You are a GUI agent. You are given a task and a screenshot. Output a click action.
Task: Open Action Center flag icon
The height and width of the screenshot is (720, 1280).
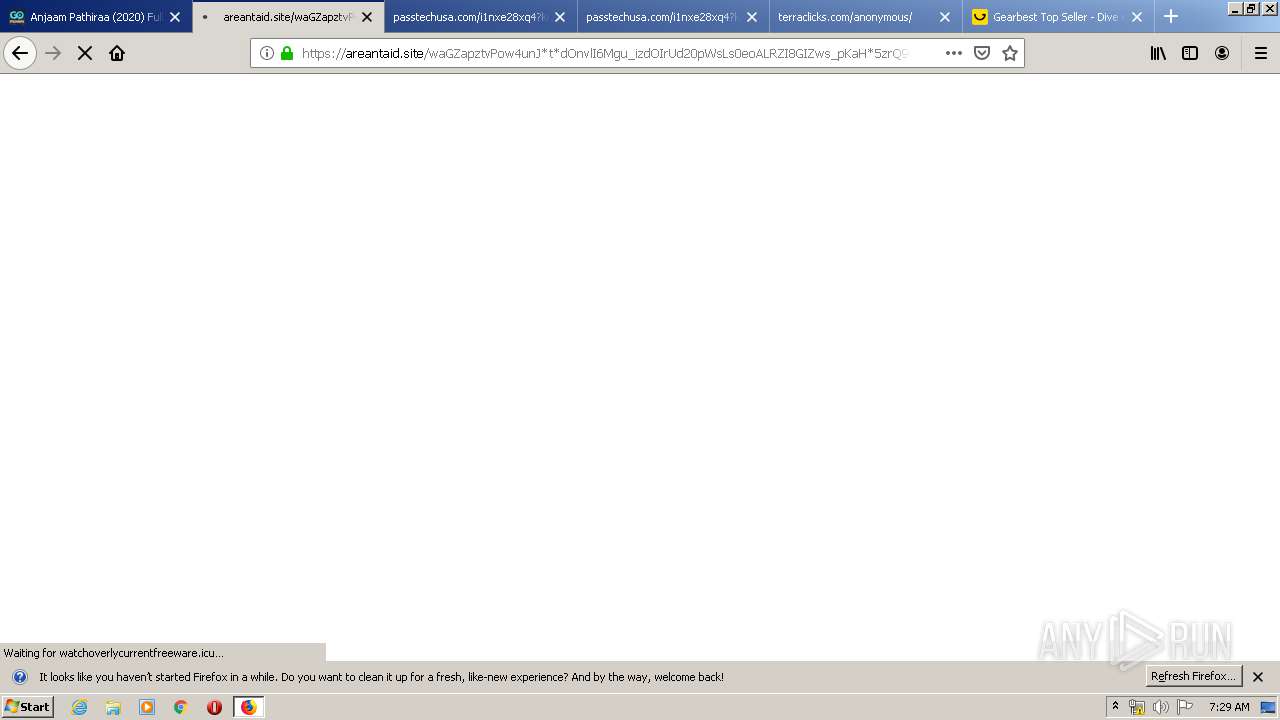(1185, 707)
